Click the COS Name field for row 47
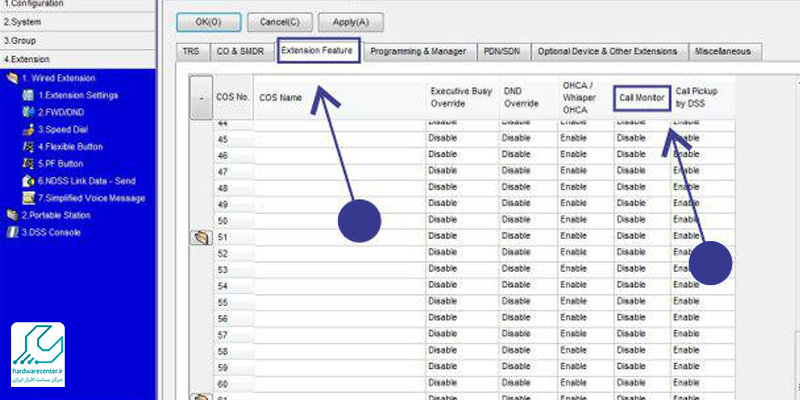Screen dimensions: 800x400 338,170
